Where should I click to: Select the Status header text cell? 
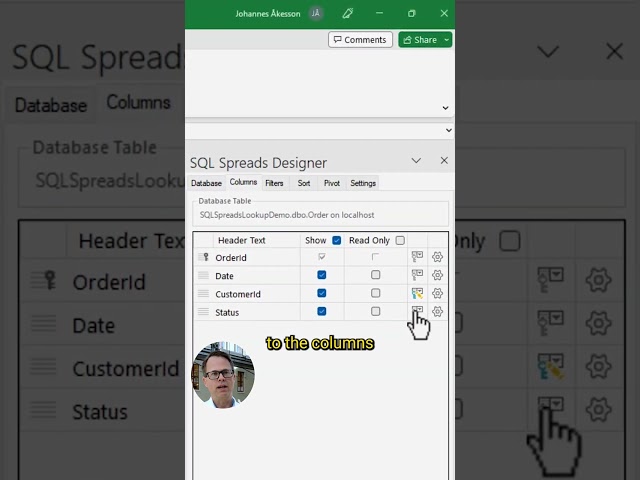tap(256, 312)
